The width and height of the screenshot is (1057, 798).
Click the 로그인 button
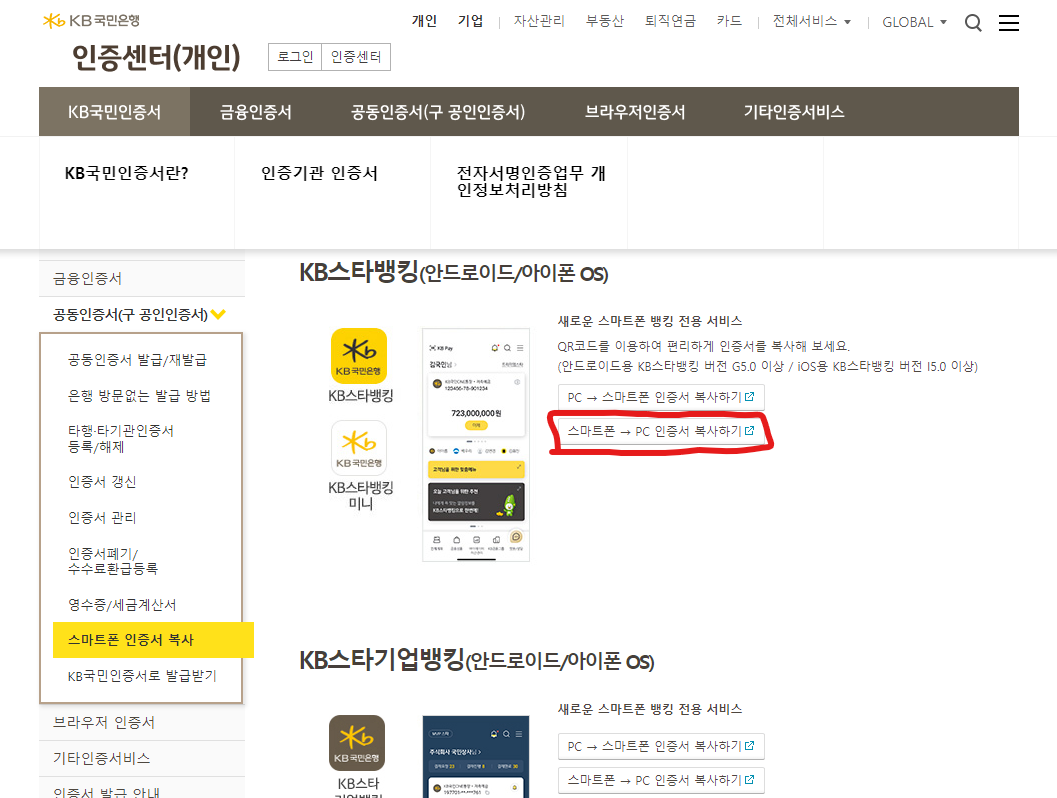coord(295,57)
